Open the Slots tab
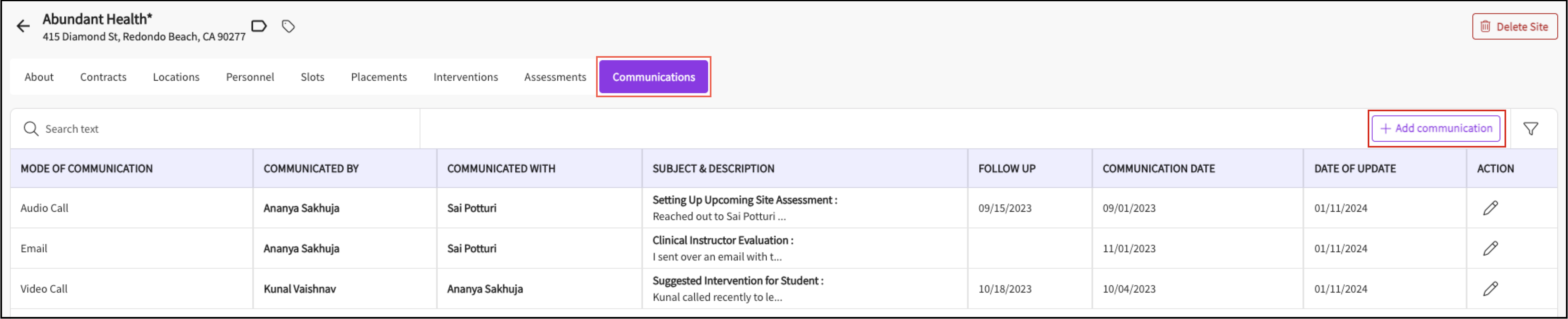This screenshot has height=319, width=1568. (x=312, y=77)
